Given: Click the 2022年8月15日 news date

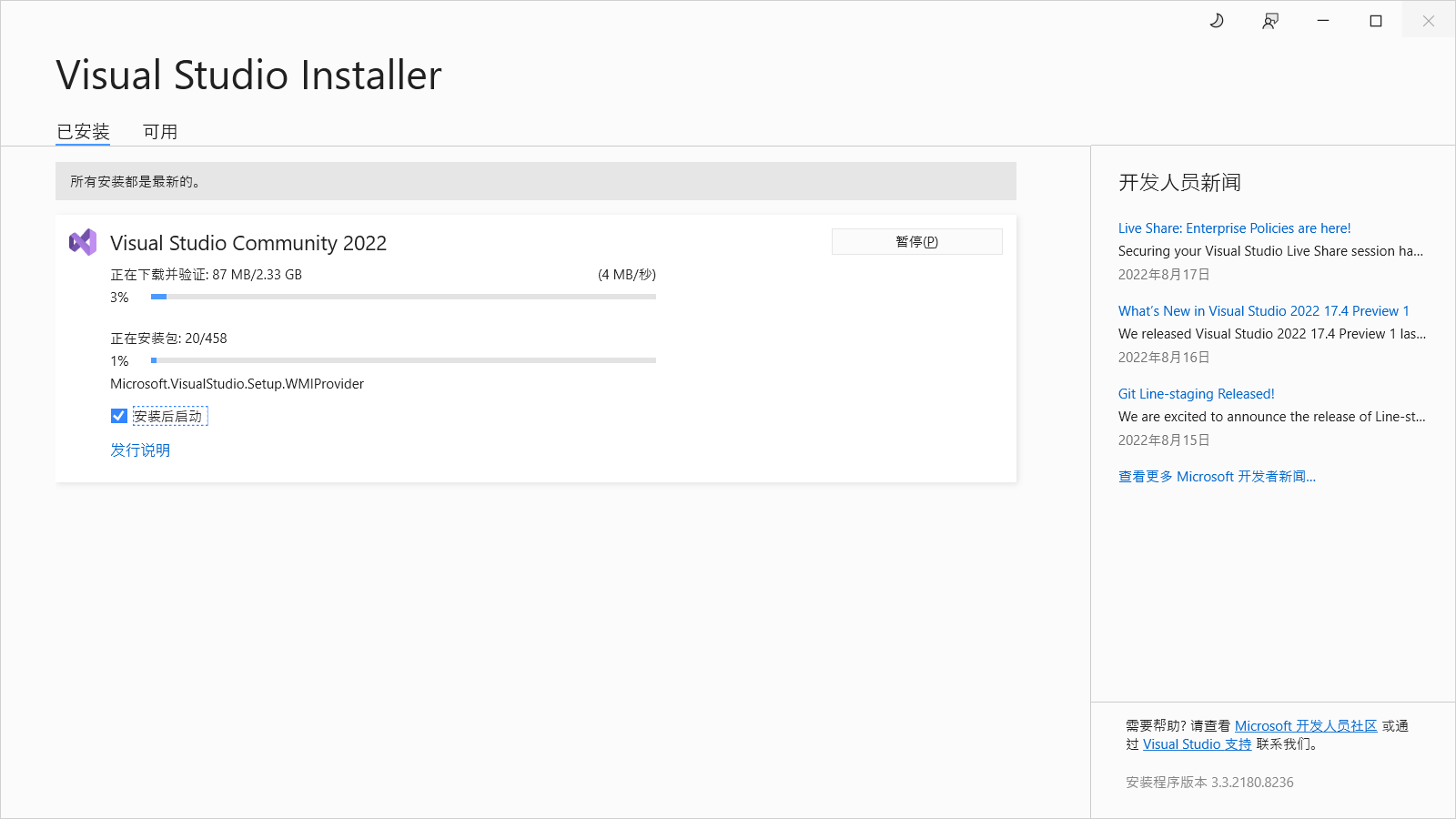Looking at the screenshot, I should coord(1164,440).
